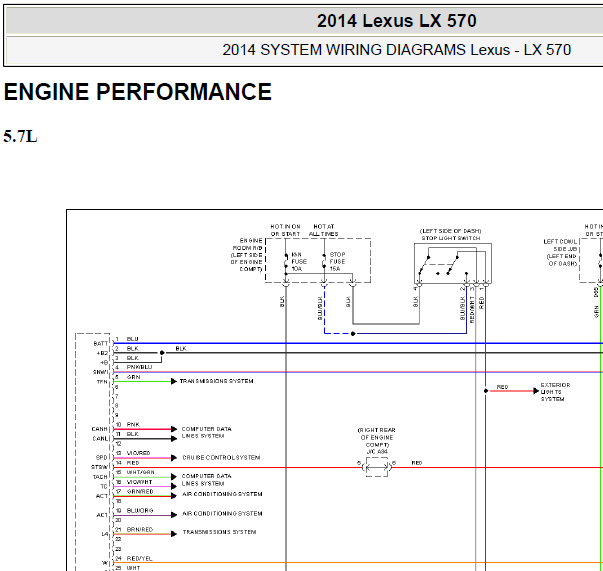The height and width of the screenshot is (571, 603).
Task: Click the "EXTERIOR LIGHTS SYSTEM" reference
Action: 555,392
